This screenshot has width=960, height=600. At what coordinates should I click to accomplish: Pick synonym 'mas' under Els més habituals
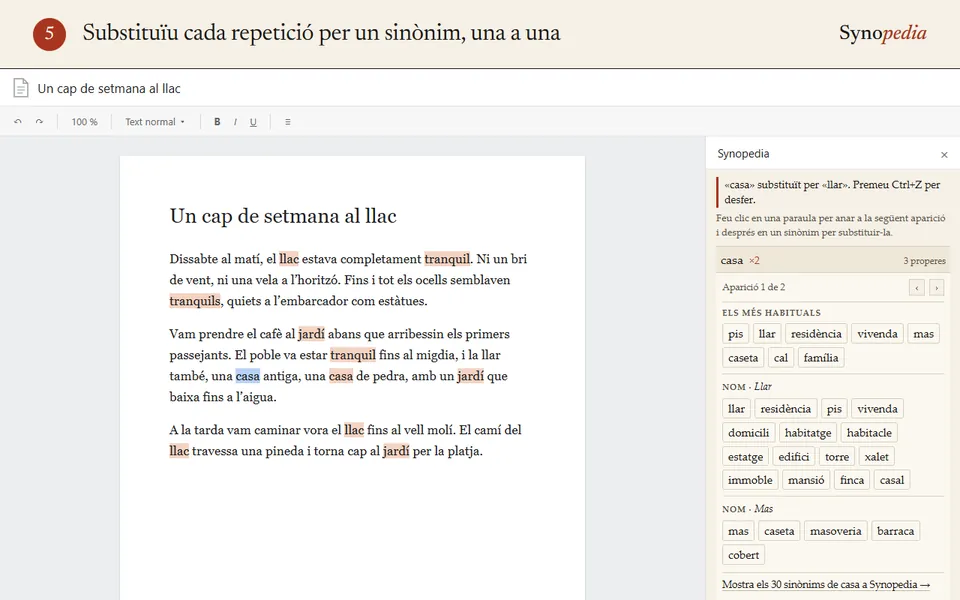(923, 334)
